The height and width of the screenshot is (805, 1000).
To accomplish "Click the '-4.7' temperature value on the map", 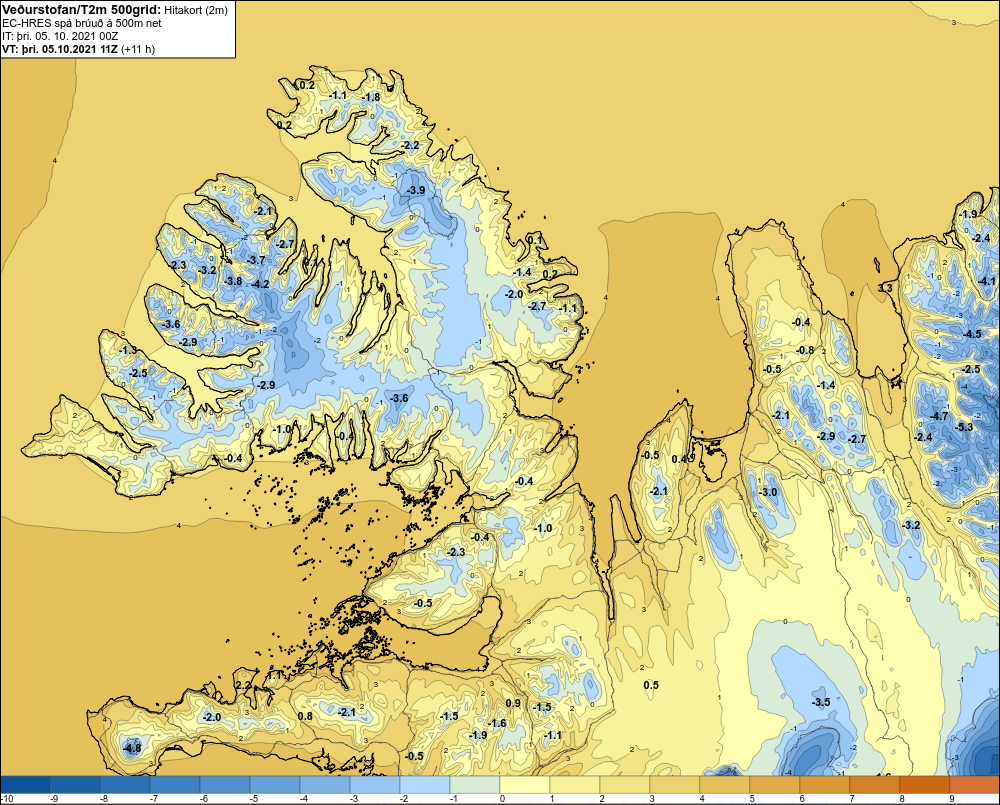I will click(x=939, y=416).
